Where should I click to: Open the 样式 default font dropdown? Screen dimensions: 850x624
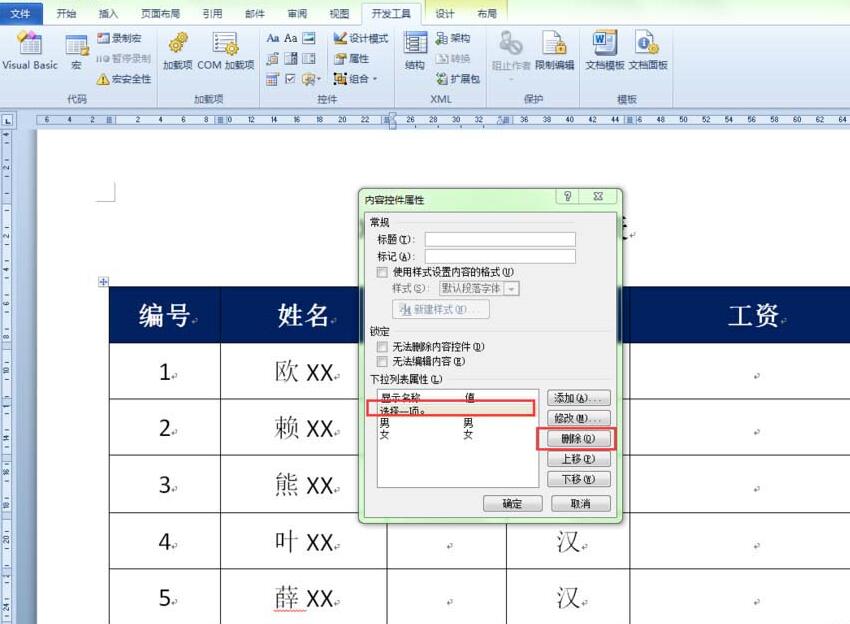512,288
